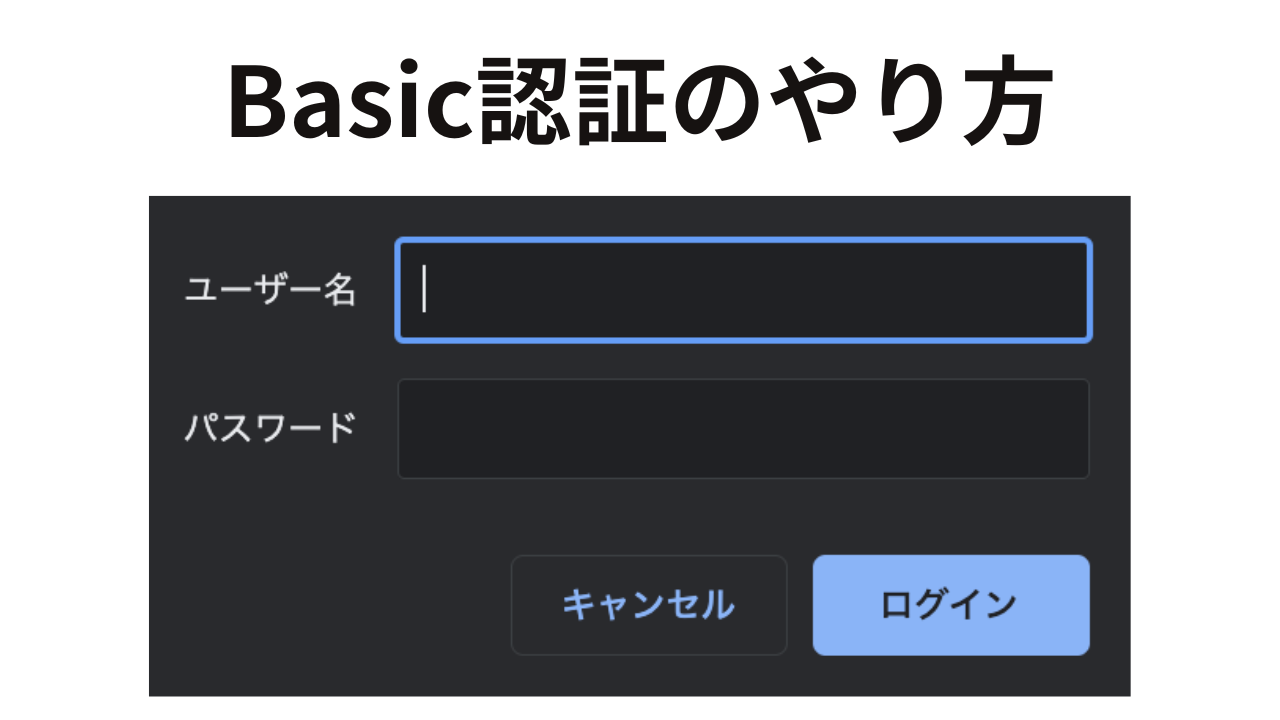The image size is (1280, 720).
Task: Hit the light blue ログイン button
Action: (x=950, y=605)
